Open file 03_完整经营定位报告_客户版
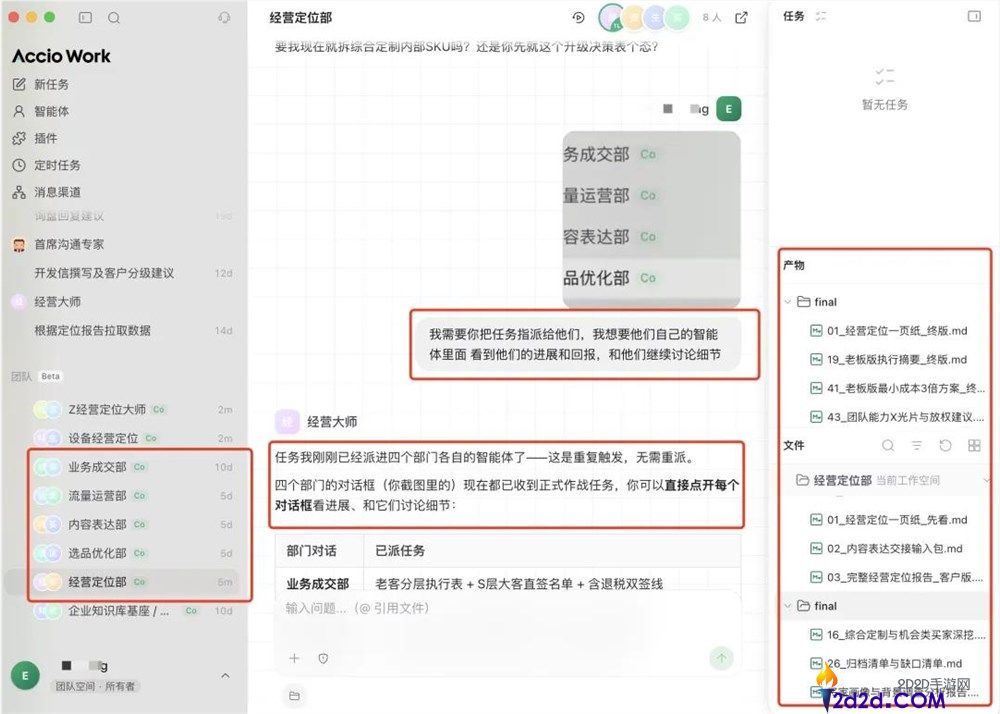The image size is (1000, 714). pyautogui.click(x=897, y=577)
